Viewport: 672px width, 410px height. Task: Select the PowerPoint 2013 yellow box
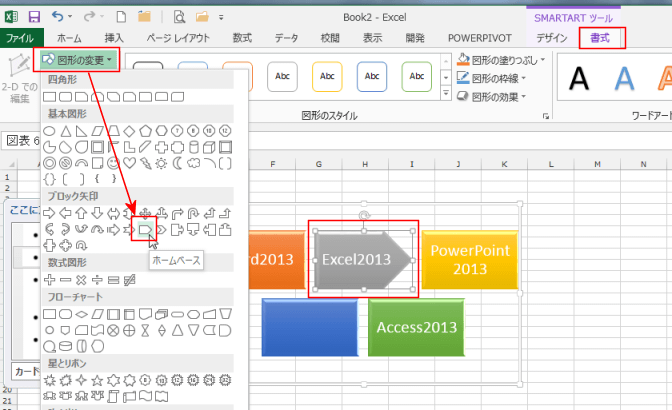tap(470, 260)
